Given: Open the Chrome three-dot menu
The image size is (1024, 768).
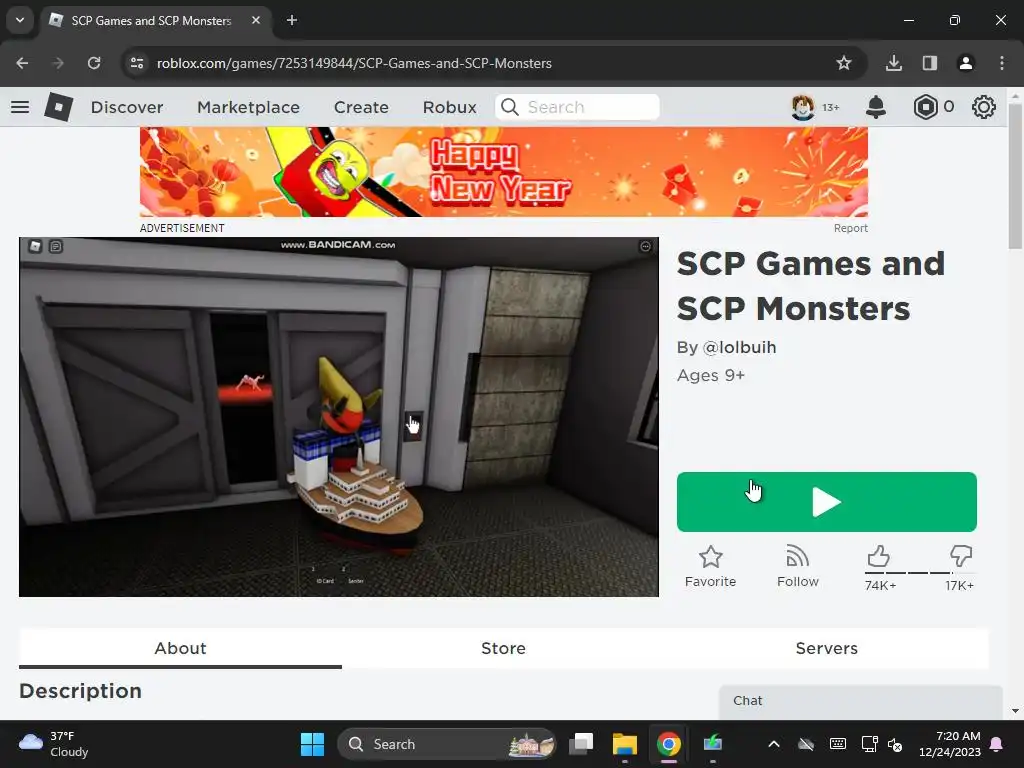Looking at the screenshot, I should tap(1002, 63).
